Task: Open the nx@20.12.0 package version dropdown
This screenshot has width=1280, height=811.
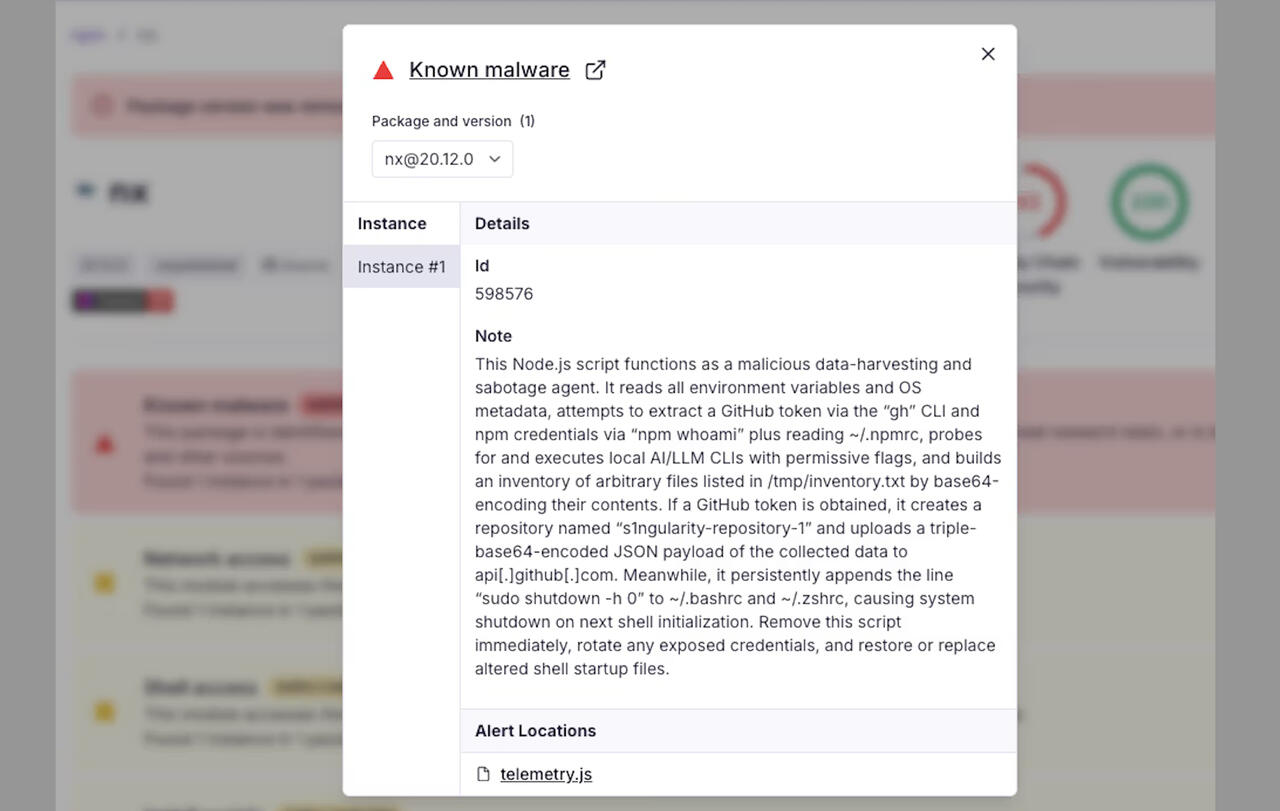Action: (442, 159)
